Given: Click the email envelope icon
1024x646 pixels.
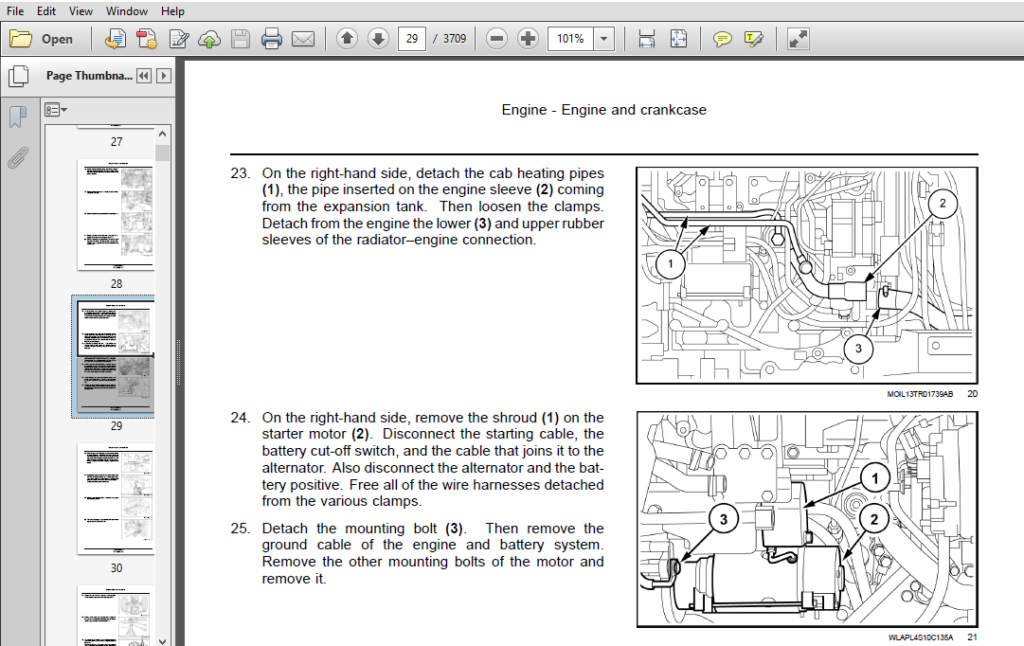Looking at the screenshot, I should (x=303, y=39).
